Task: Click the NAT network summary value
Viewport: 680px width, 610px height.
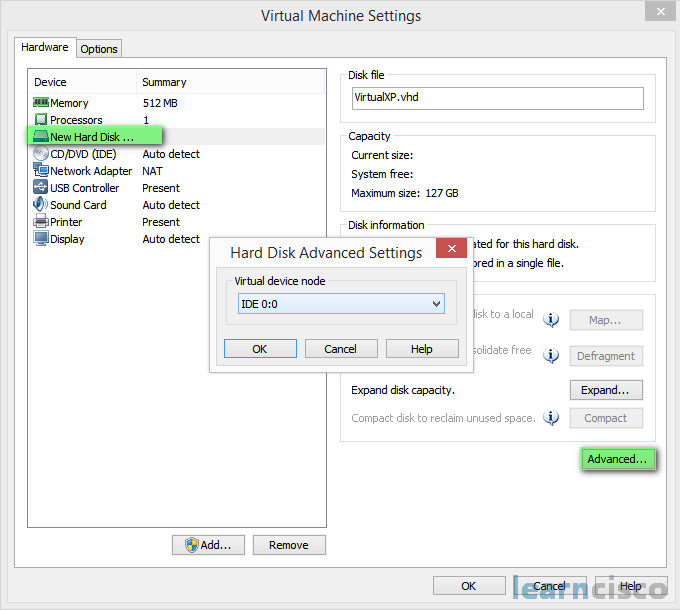Action: (152, 171)
